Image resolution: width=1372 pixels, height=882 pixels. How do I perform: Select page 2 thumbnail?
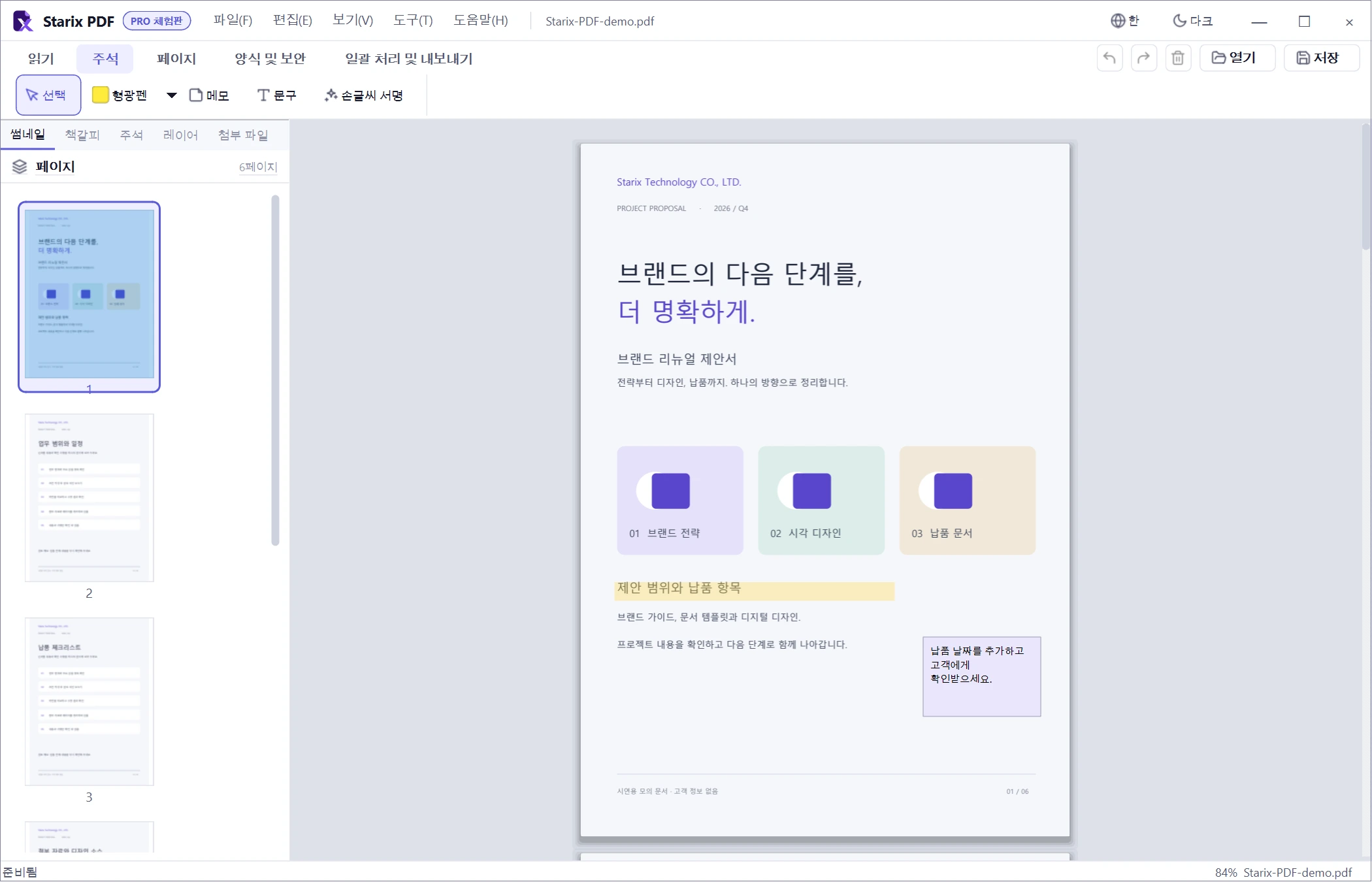click(x=89, y=498)
